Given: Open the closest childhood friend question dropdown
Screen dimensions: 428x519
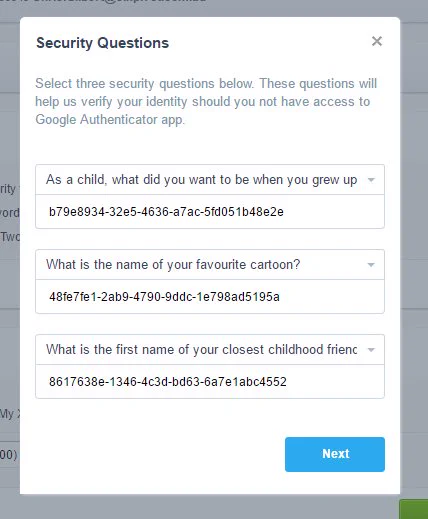Looking at the screenshot, I should [210, 350].
